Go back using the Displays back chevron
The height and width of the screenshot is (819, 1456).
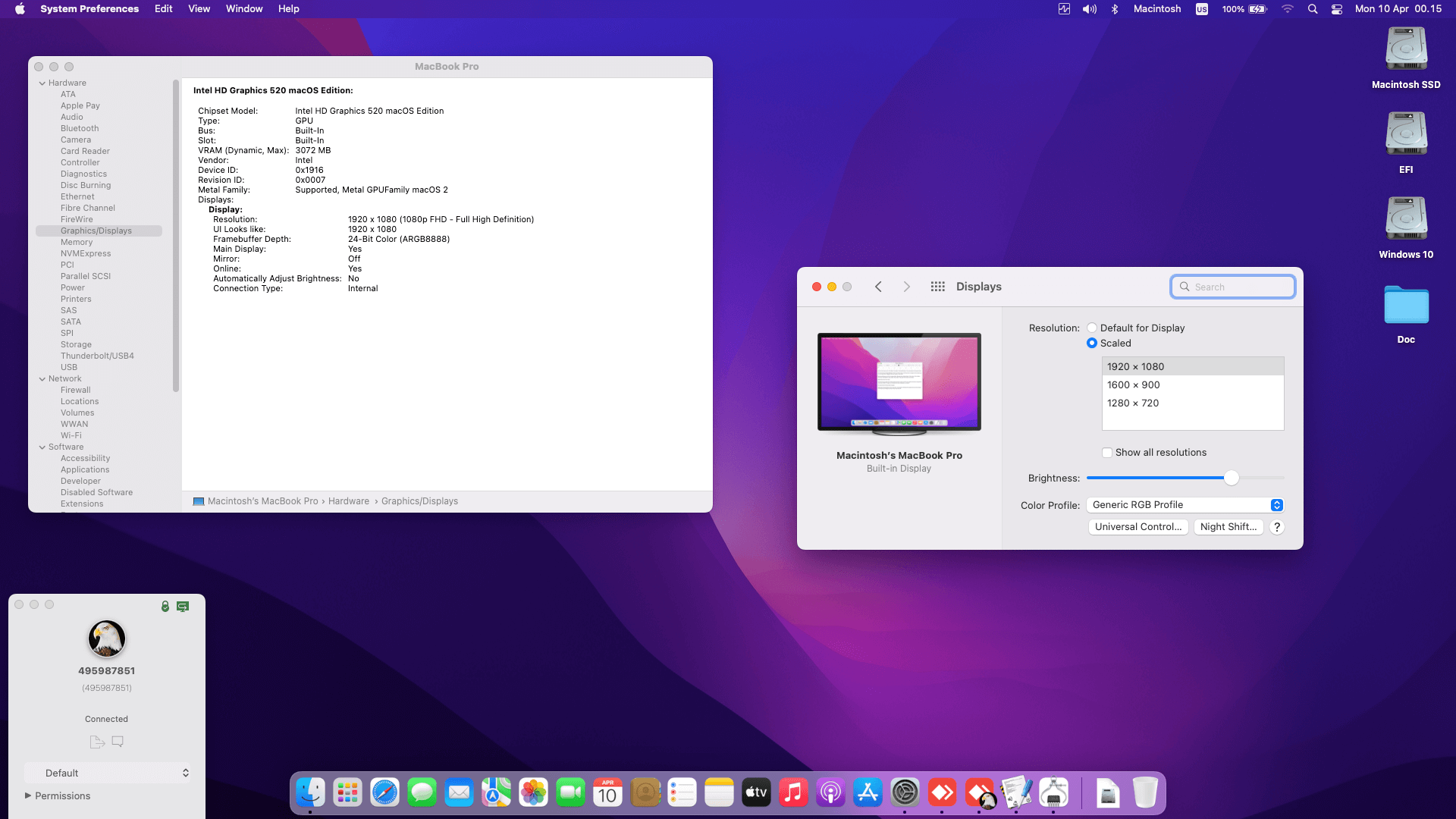(x=878, y=287)
